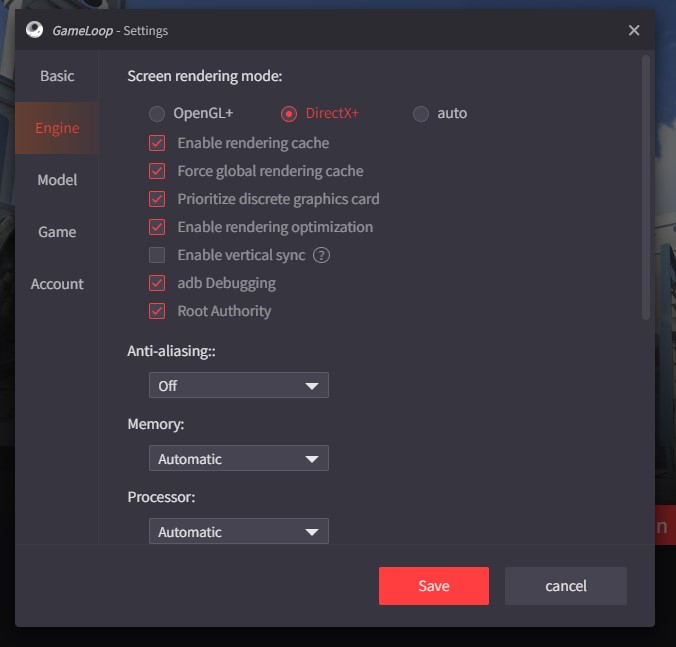
Task: Go to the Game tab
Action: tap(57, 232)
